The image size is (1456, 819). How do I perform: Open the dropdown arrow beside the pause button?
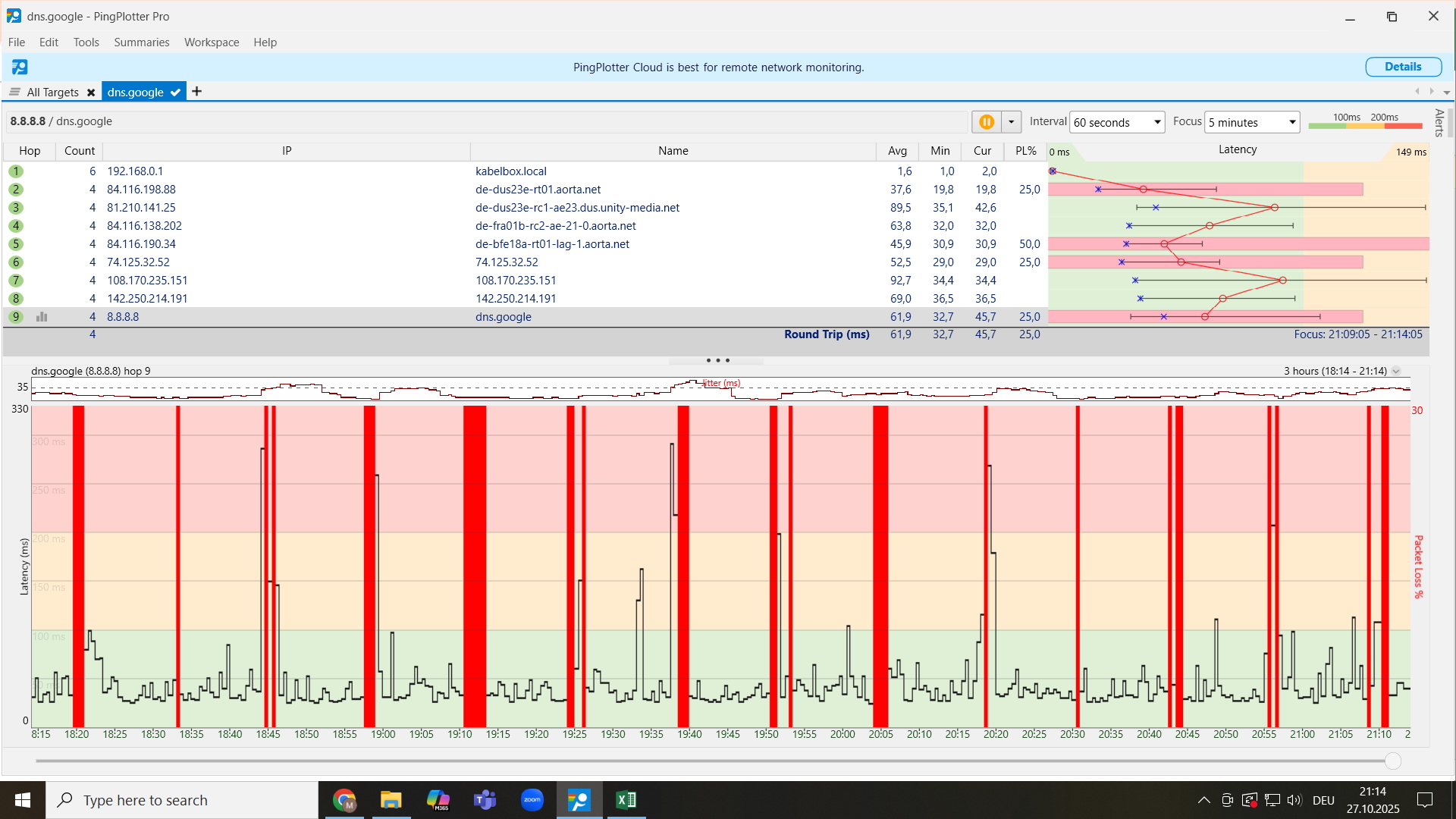coord(1012,122)
